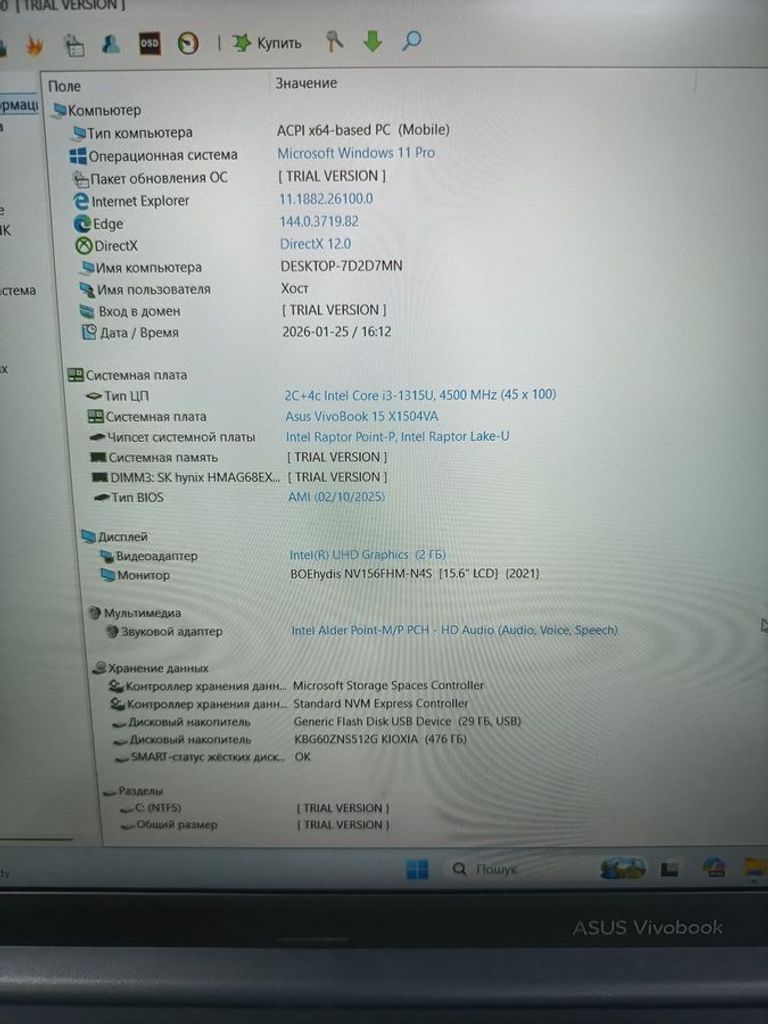The width and height of the screenshot is (768, 1024).
Task: Click the Поле column header
Action: pyautogui.click(x=65, y=86)
